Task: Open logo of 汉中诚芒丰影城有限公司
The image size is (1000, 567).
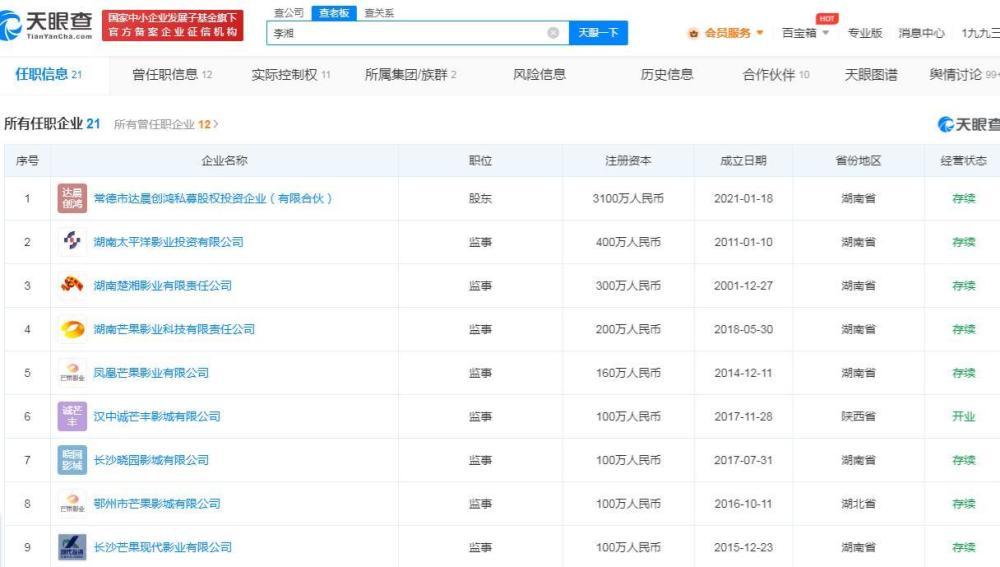Action: coord(72,416)
